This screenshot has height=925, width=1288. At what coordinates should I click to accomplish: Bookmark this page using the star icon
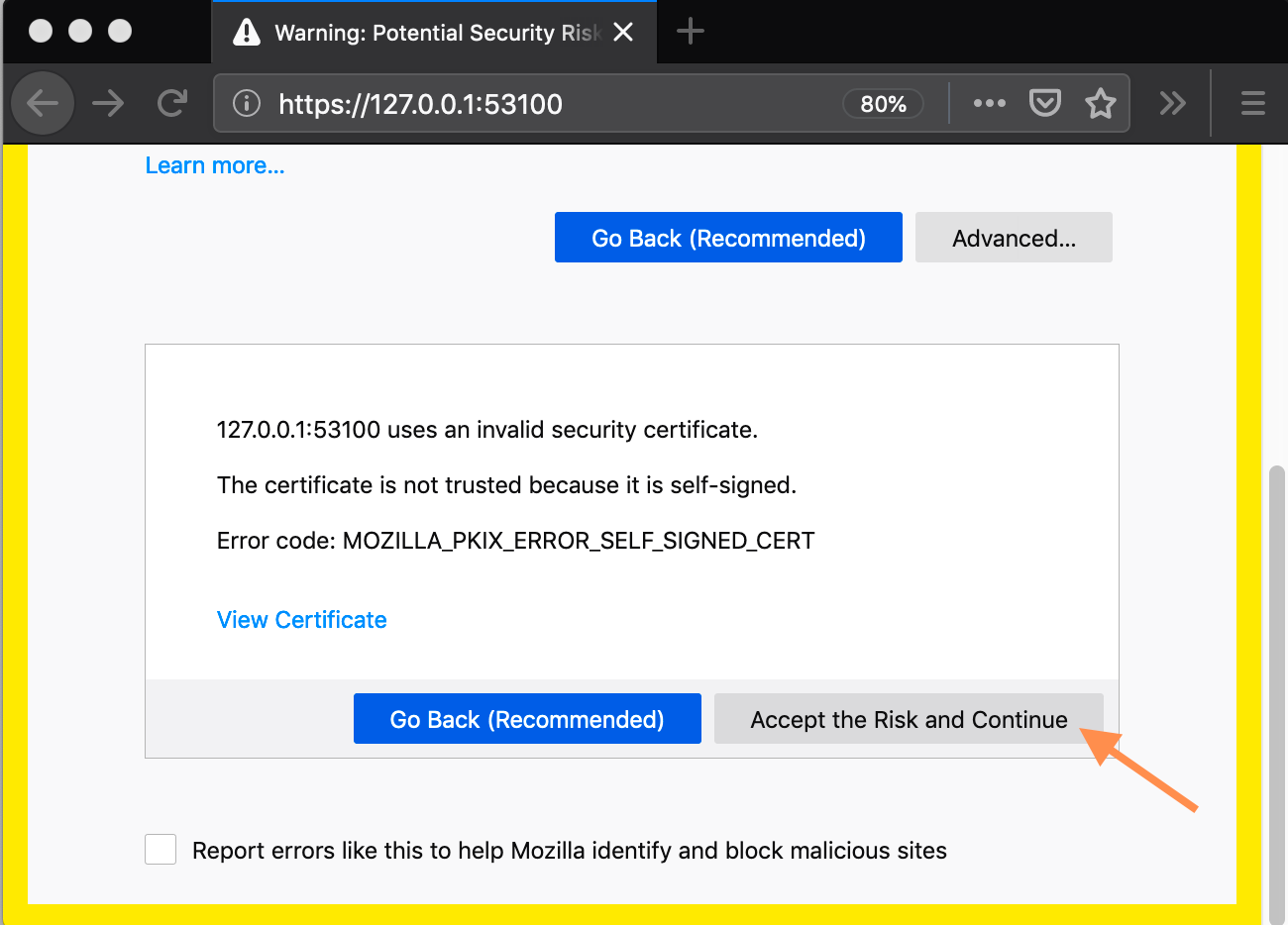(1100, 102)
